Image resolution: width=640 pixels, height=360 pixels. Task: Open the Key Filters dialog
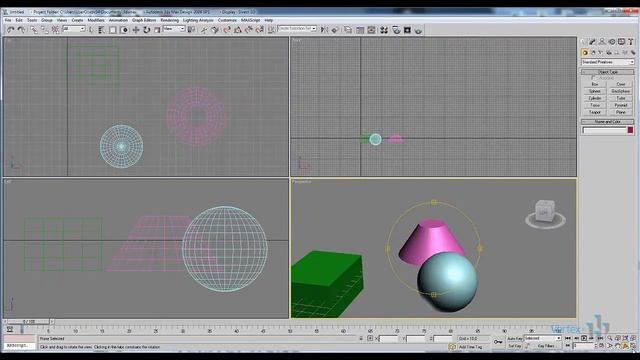click(x=546, y=346)
